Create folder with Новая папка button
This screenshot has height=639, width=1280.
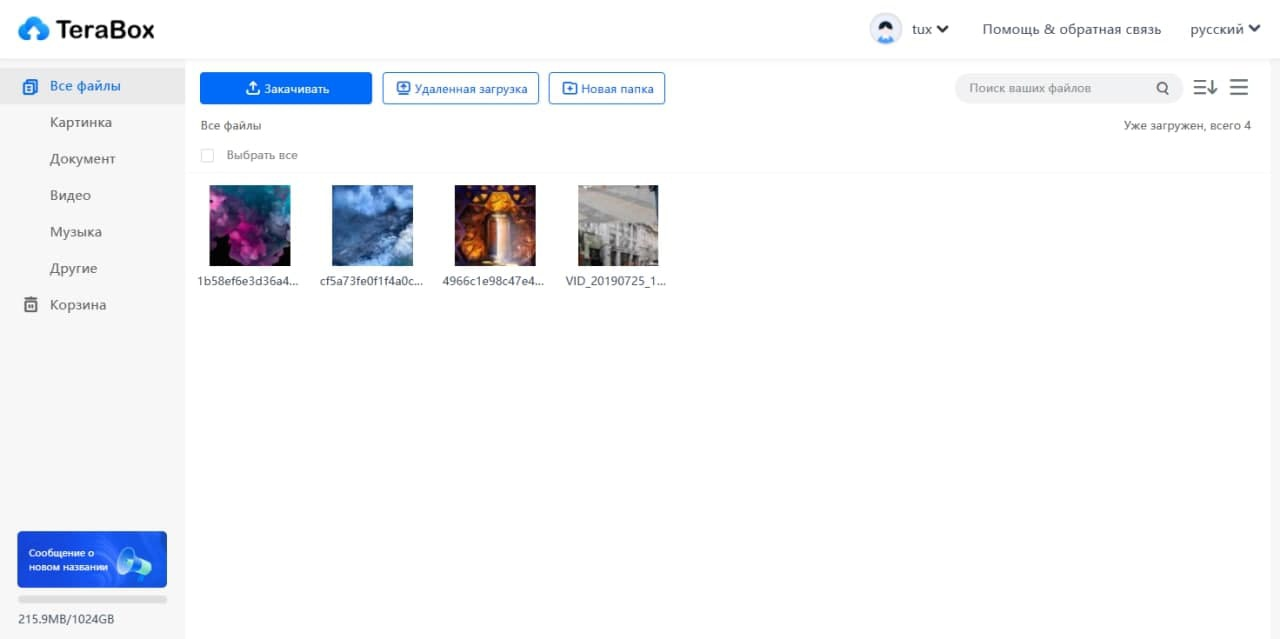click(x=607, y=88)
